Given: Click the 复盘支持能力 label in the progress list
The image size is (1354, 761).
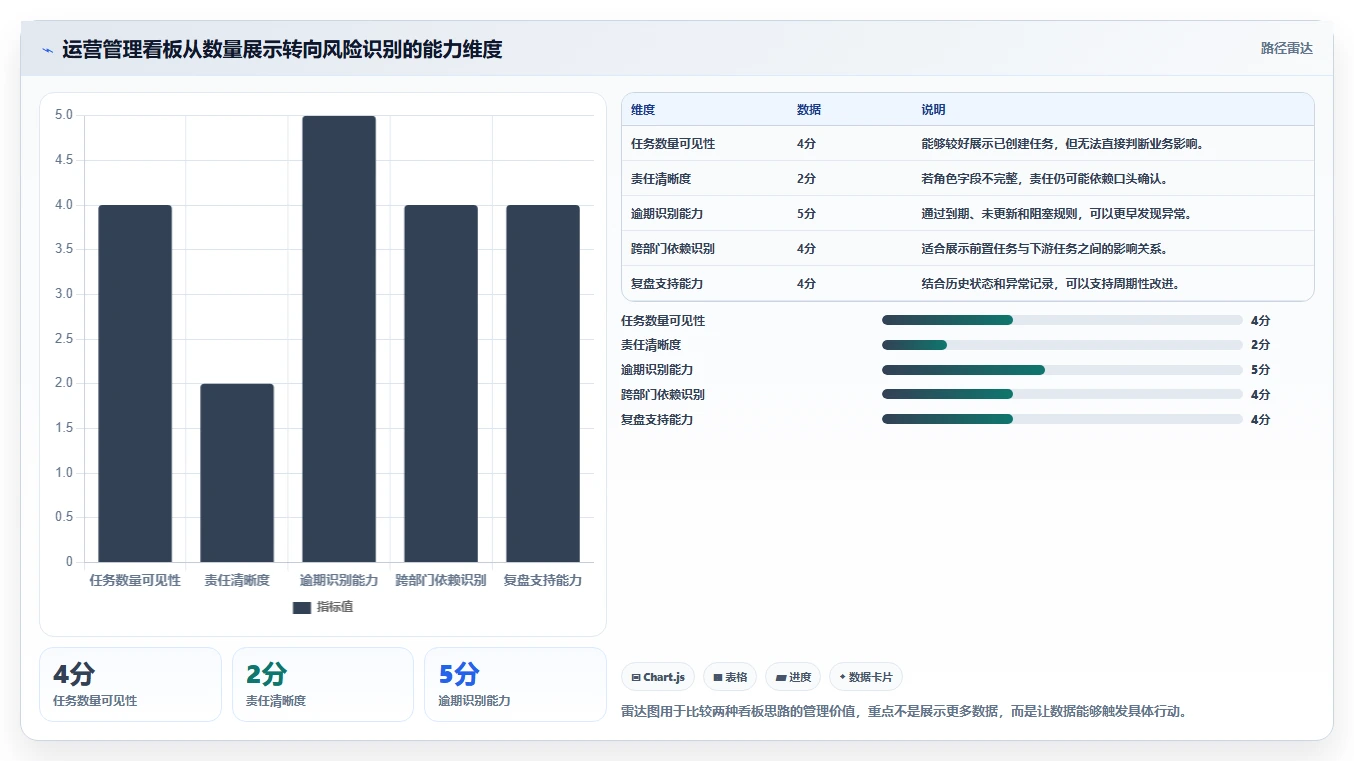Looking at the screenshot, I should click(x=657, y=420).
